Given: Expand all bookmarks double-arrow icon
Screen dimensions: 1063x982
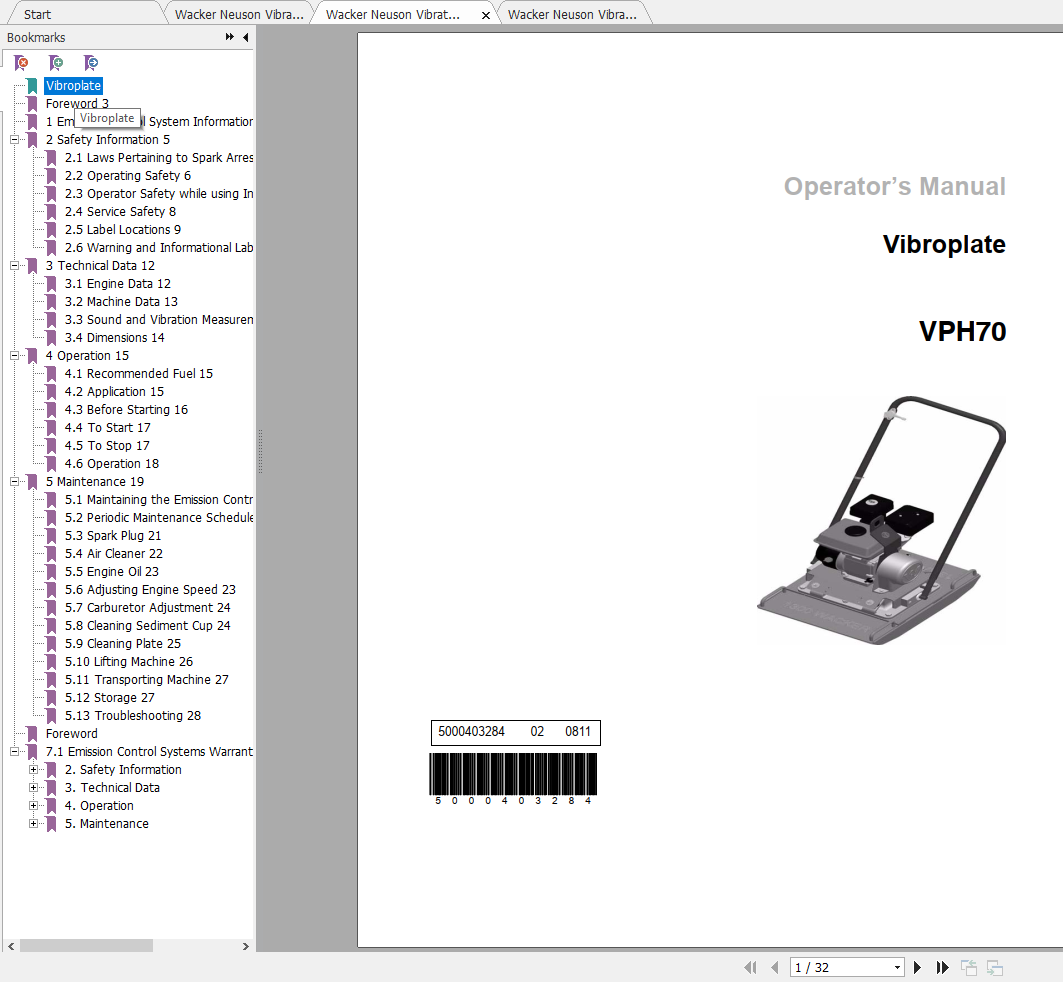Looking at the screenshot, I should (230, 37).
